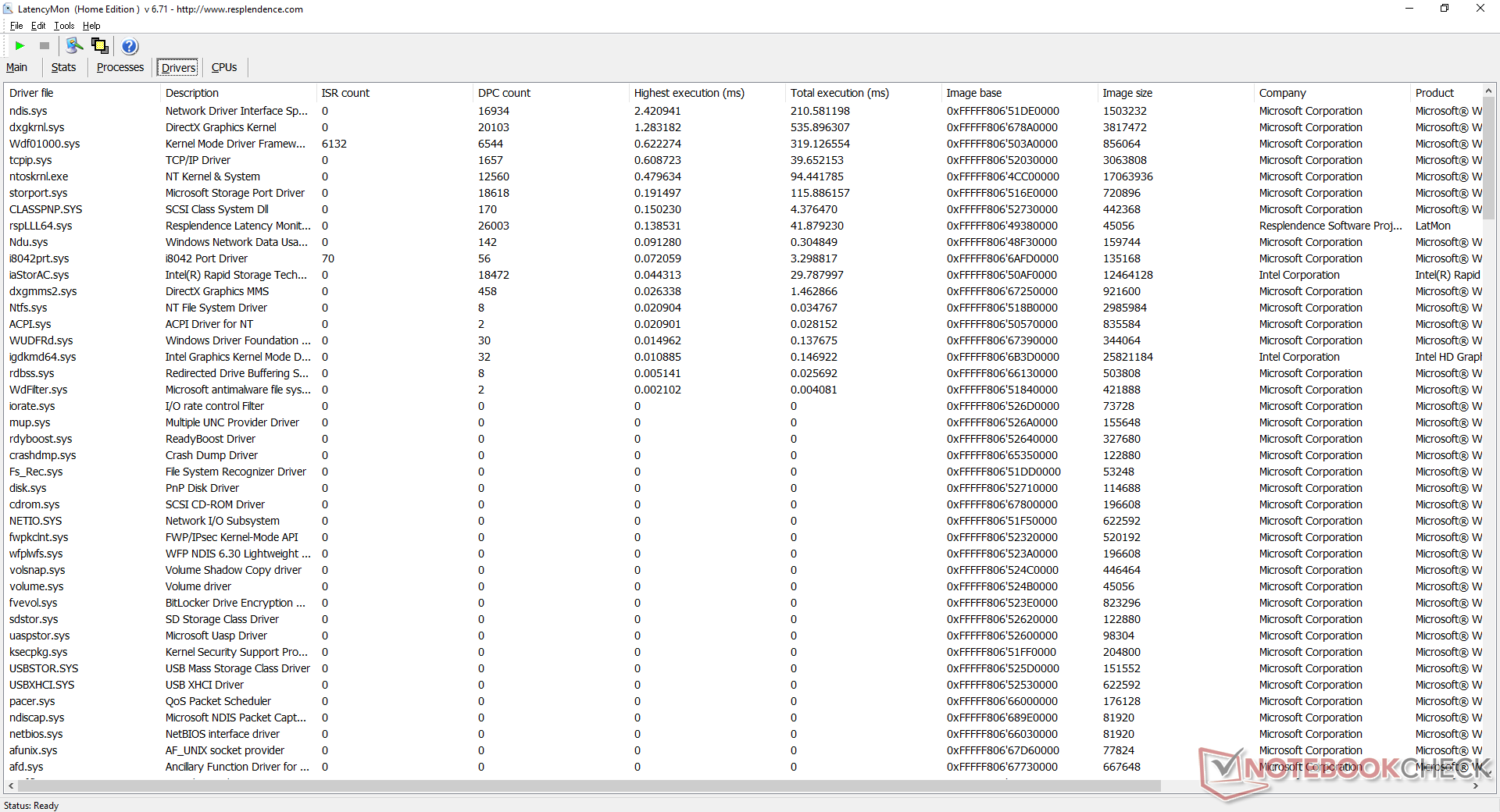Click the horizontal scrollbar left arrow
The height and width of the screenshot is (812, 1500).
tap(11, 785)
